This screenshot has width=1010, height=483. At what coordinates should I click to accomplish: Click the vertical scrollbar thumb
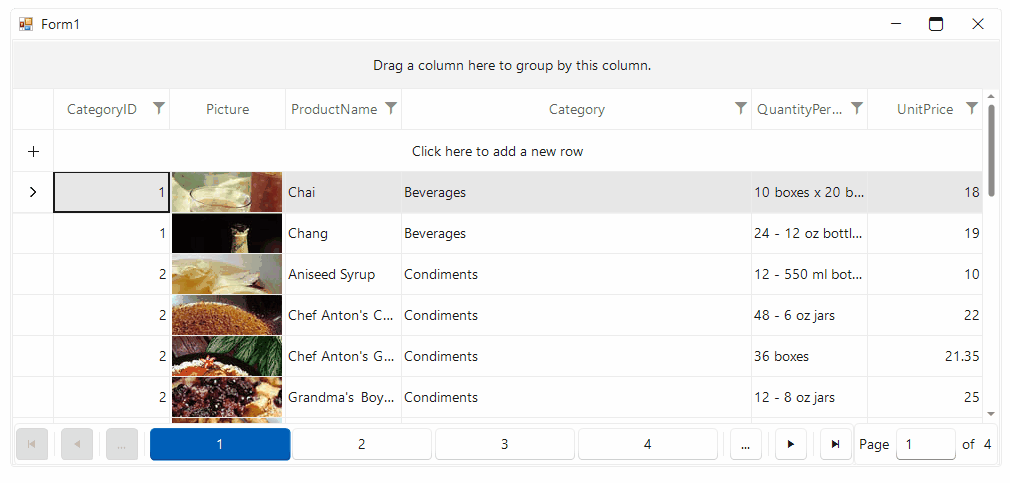991,151
